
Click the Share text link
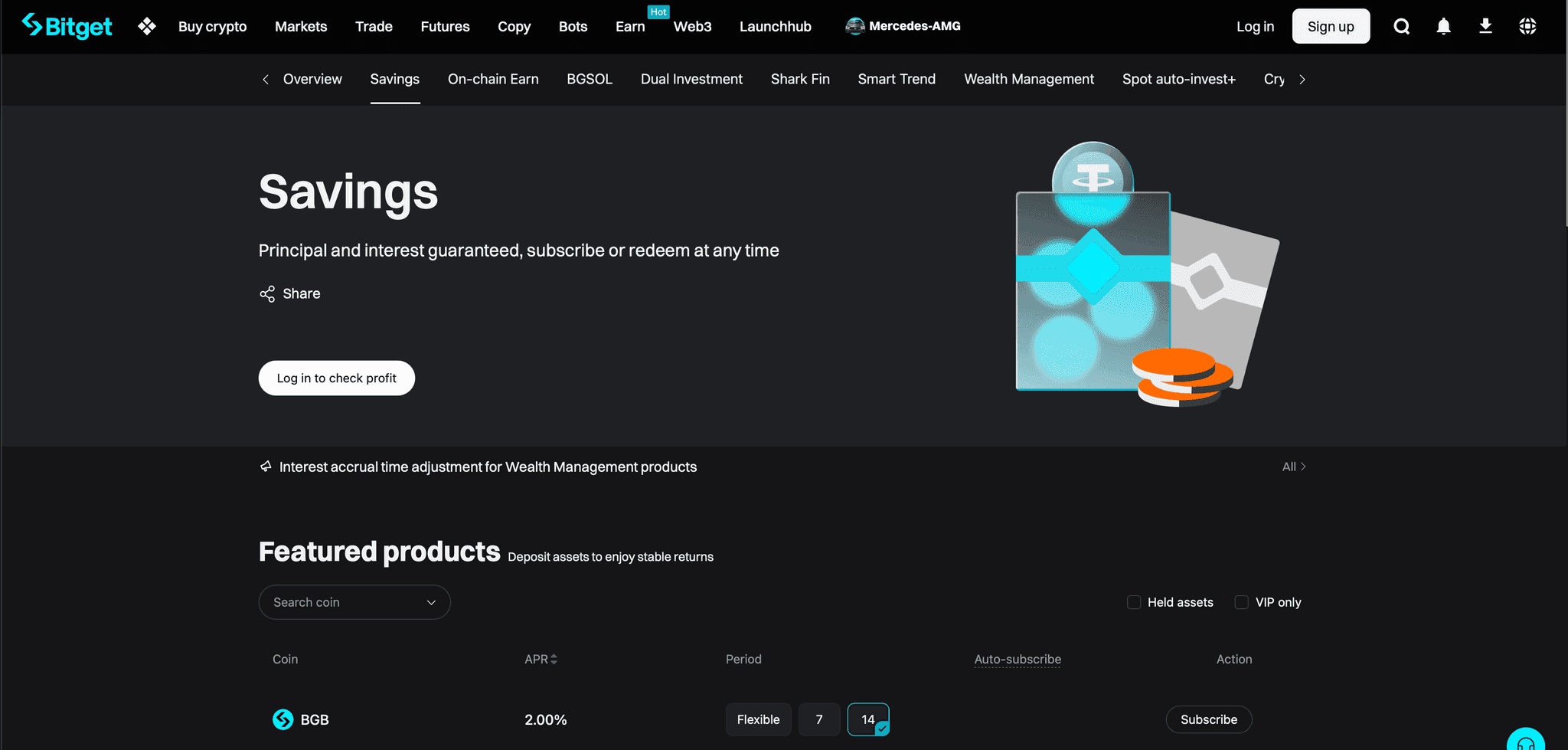pyautogui.click(x=302, y=293)
